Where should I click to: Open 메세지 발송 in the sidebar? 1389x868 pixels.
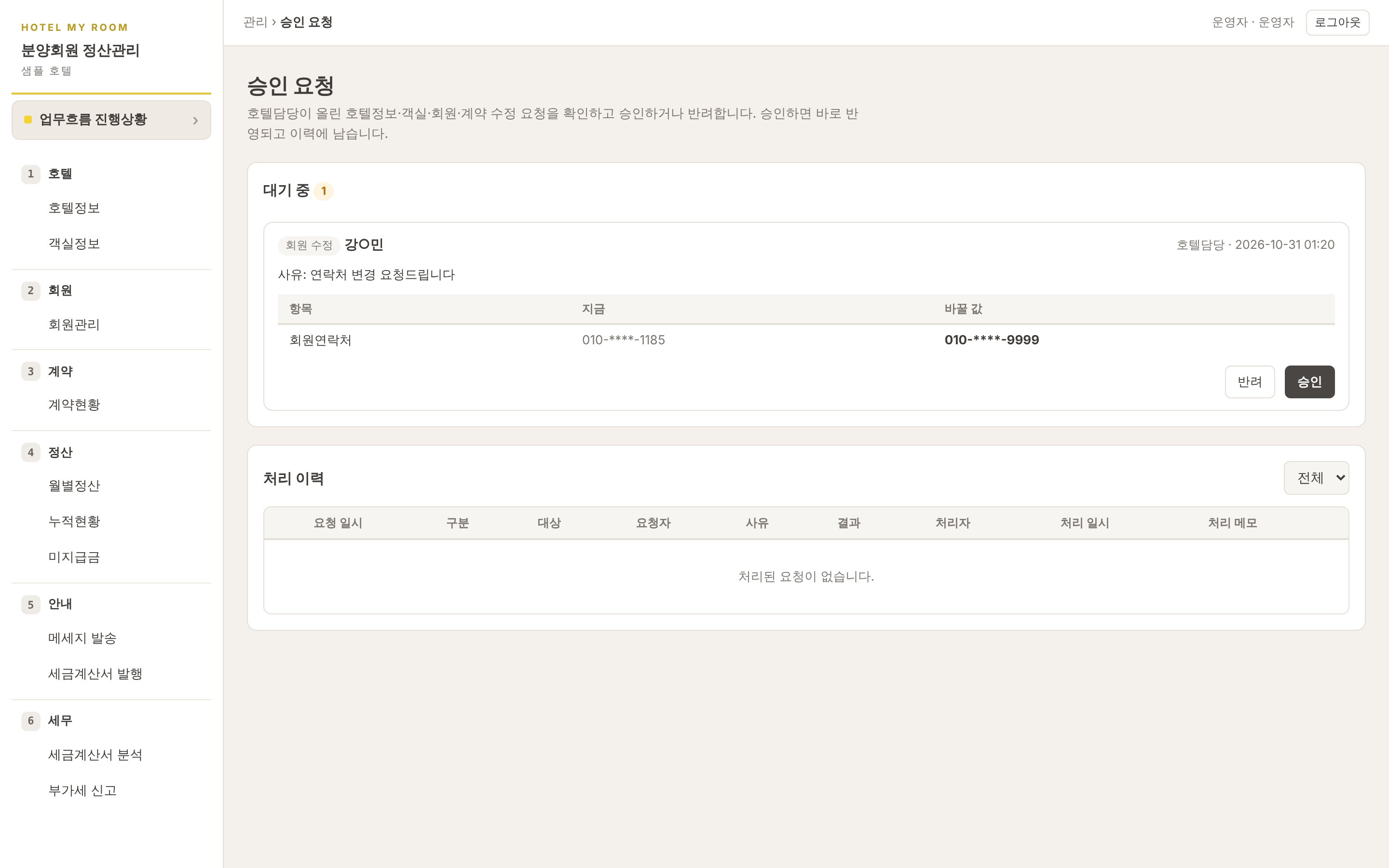pos(82,638)
